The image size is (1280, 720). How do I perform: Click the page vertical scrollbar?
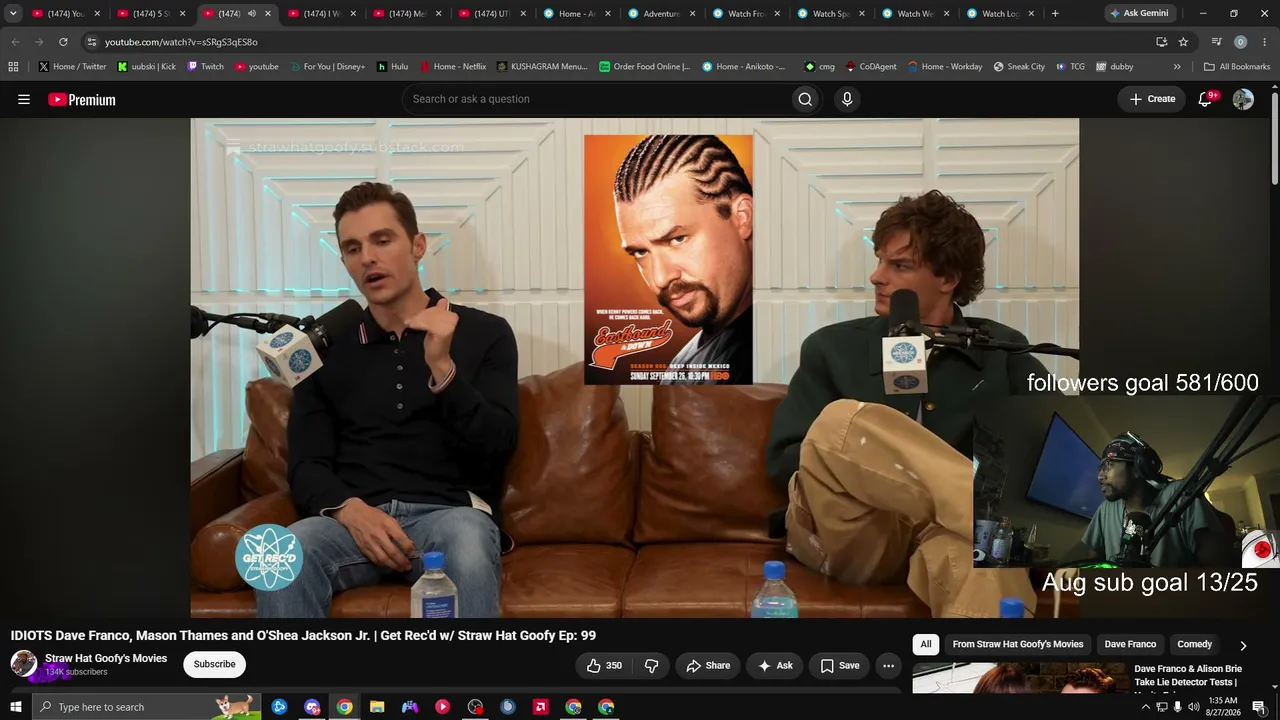click(1275, 136)
